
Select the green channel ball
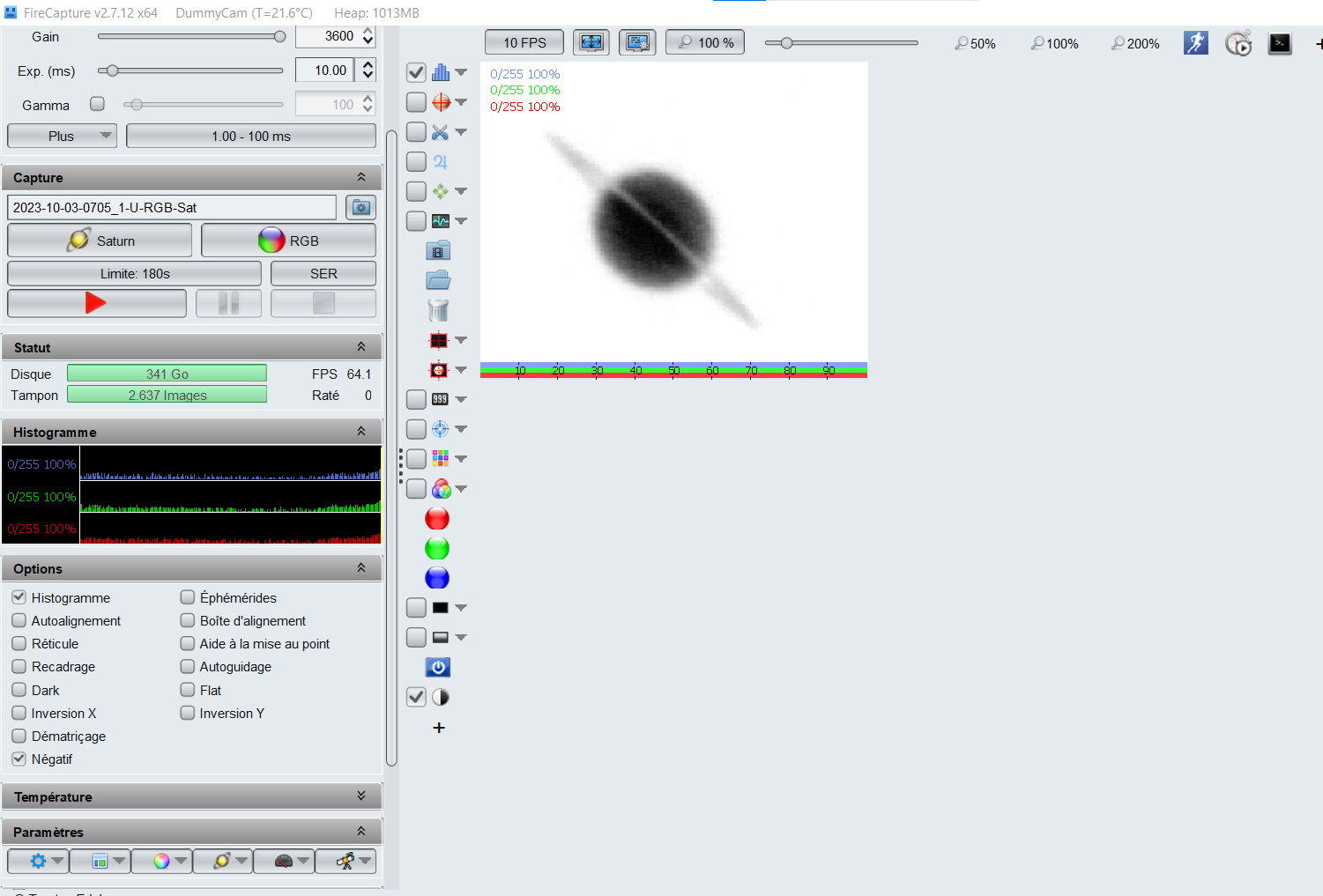click(437, 548)
